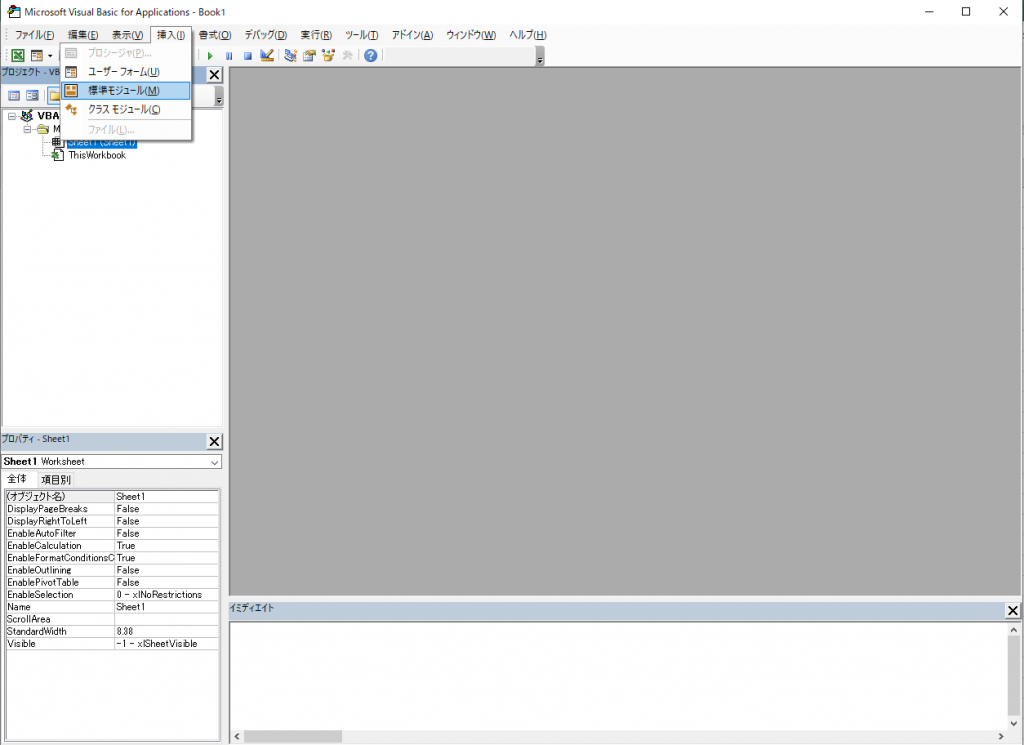
Task: Click the blue Help question mark icon
Action: 370,56
